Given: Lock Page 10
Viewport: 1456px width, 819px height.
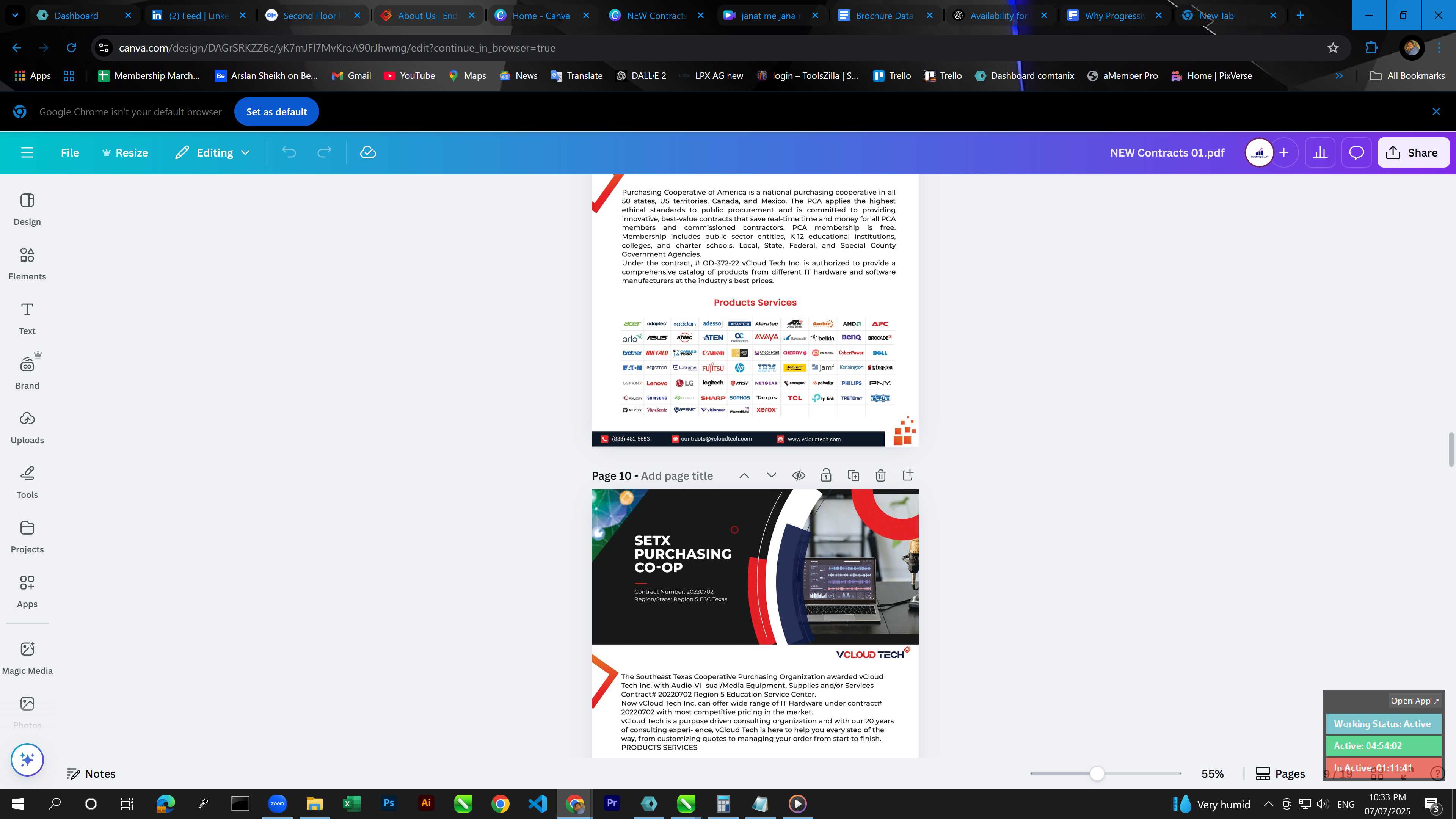Looking at the screenshot, I should coord(826,476).
